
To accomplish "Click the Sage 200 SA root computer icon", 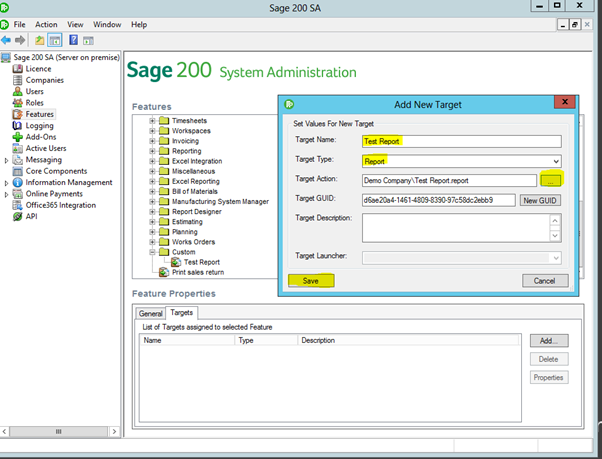I will coord(6,58).
